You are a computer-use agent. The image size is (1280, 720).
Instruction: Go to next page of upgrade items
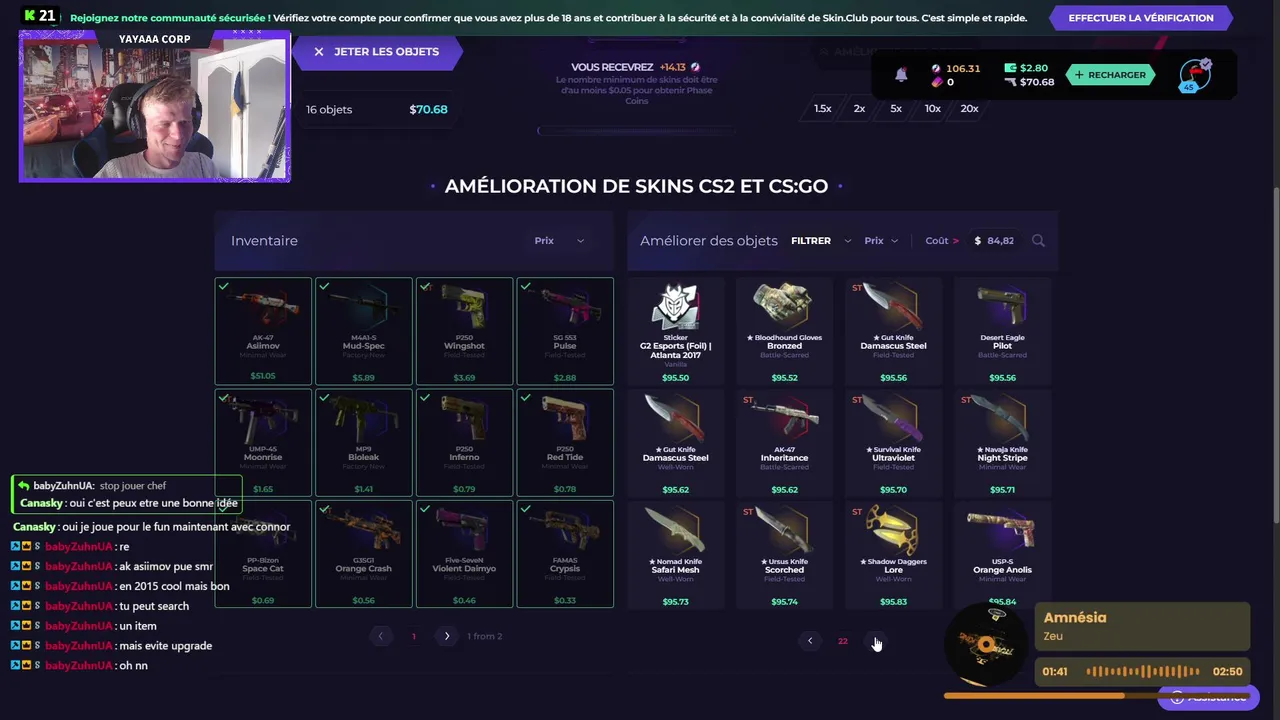(877, 641)
